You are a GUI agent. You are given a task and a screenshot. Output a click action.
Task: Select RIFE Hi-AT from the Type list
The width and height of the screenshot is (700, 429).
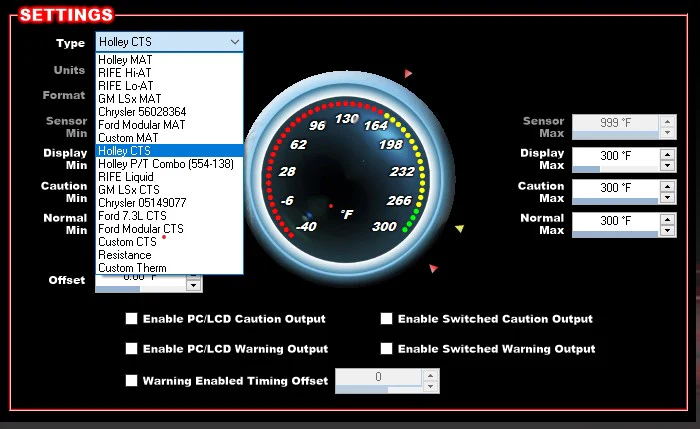125,73
